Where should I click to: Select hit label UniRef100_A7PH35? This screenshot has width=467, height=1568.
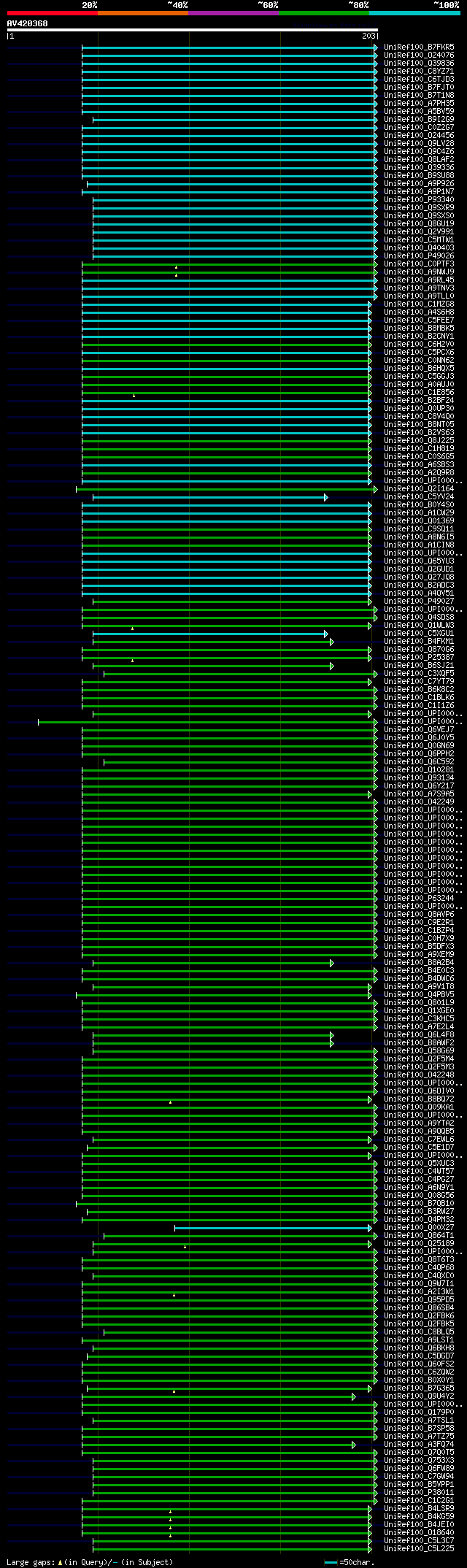[x=419, y=104]
